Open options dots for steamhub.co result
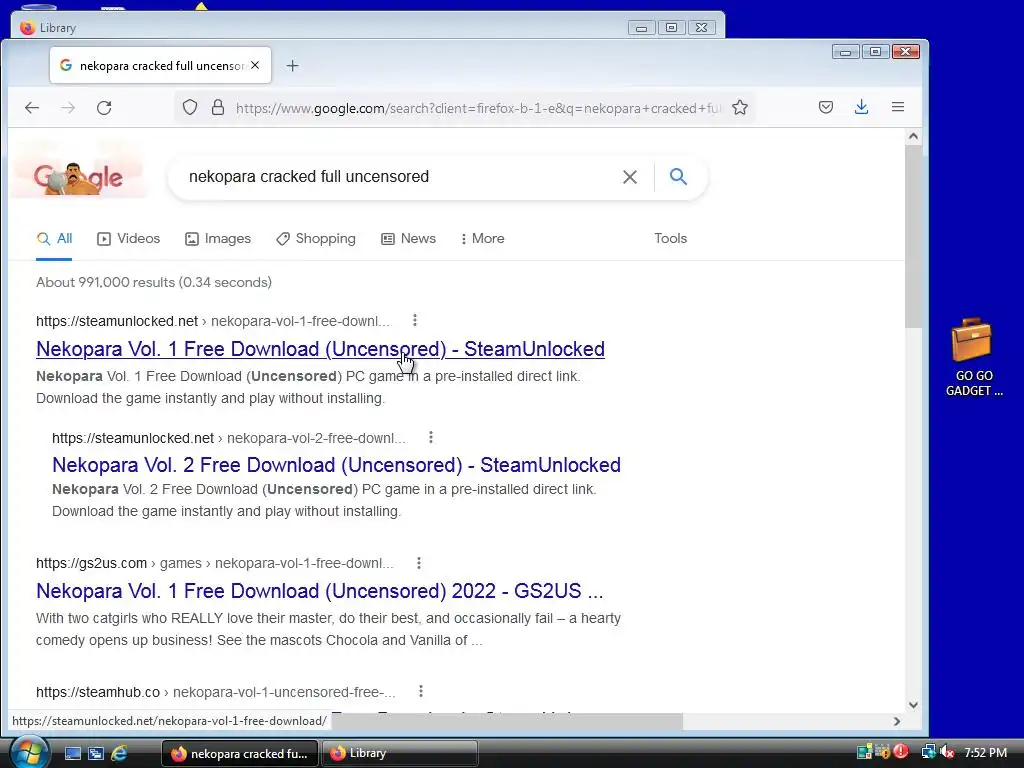The height and width of the screenshot is (768, 1024). coord(421,691)
